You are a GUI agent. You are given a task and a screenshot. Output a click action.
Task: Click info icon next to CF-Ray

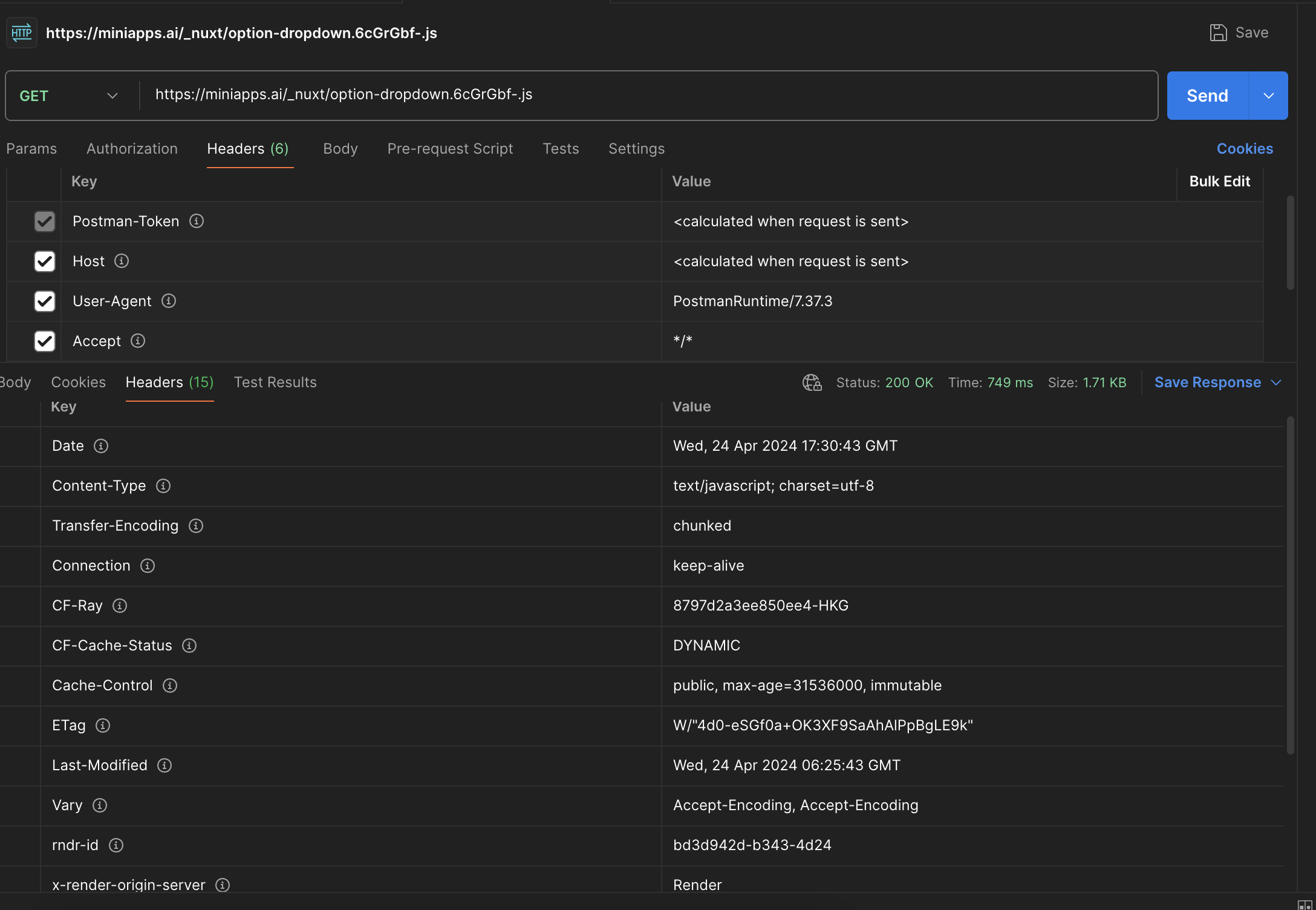click(120, 606)
